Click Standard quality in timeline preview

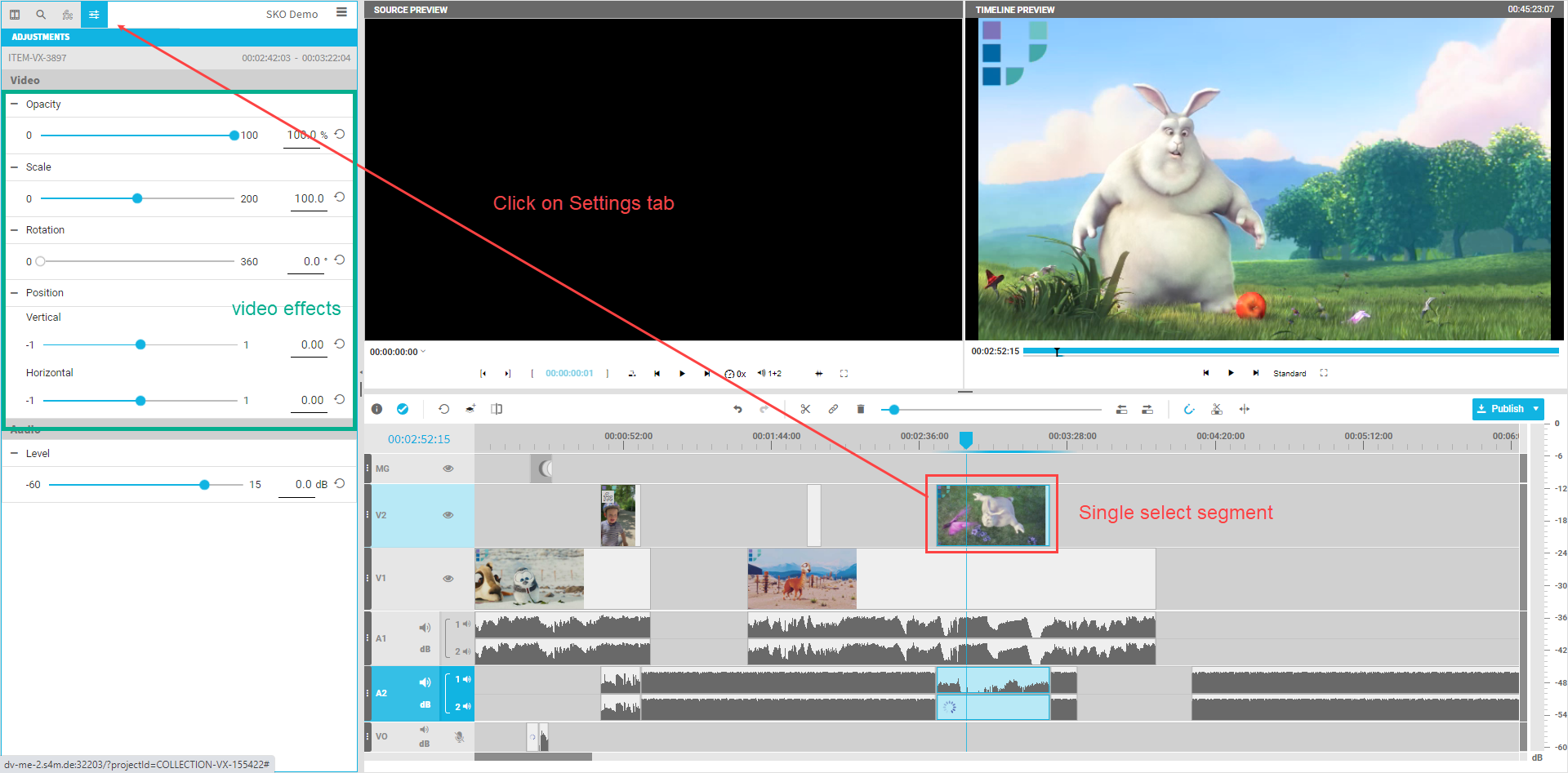point(1290,373)
